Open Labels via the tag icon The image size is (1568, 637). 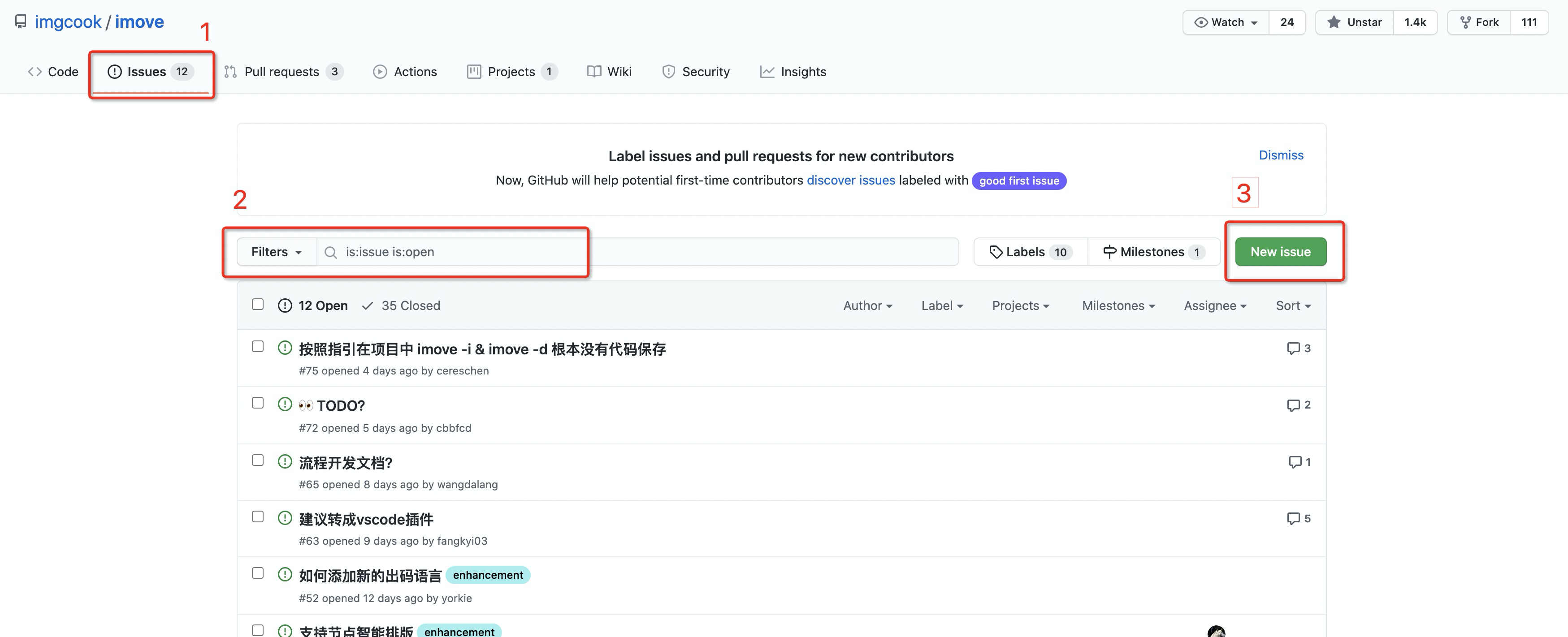(996, 252)
